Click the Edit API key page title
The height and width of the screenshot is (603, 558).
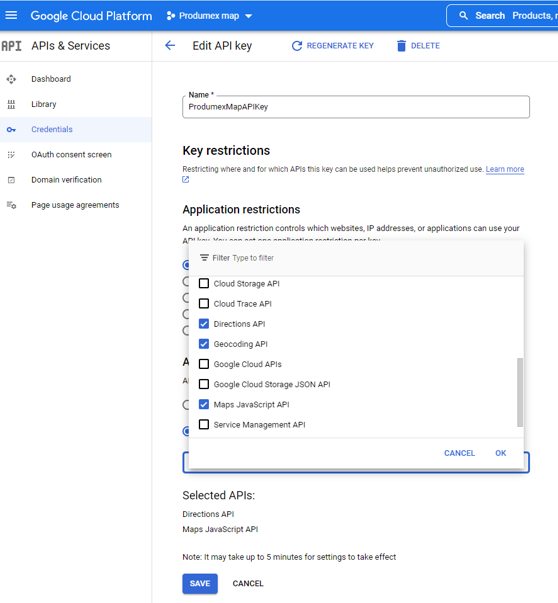pyautogui.click(x=222, y=46)
